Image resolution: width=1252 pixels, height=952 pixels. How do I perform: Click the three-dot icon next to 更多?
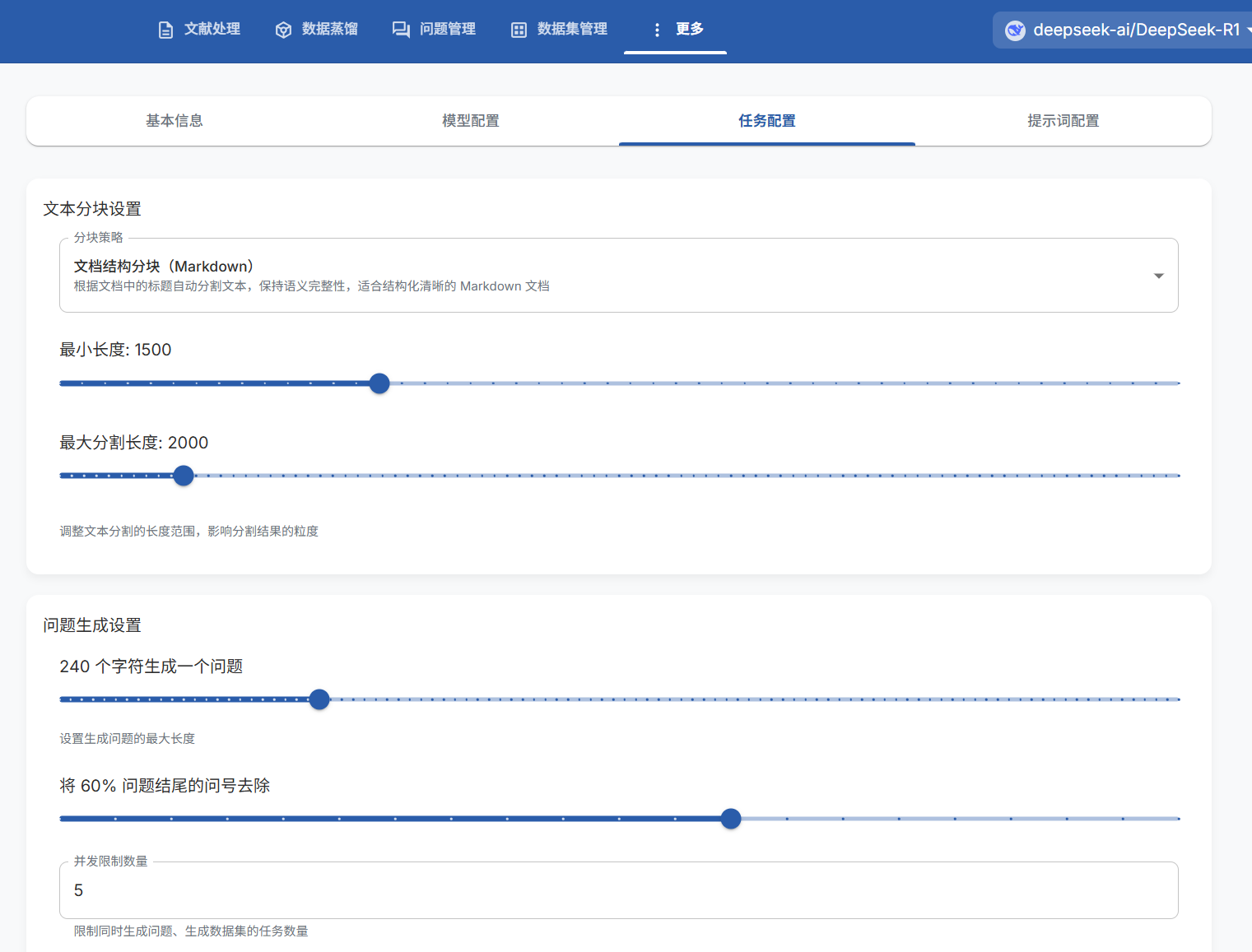click(657, 30)
